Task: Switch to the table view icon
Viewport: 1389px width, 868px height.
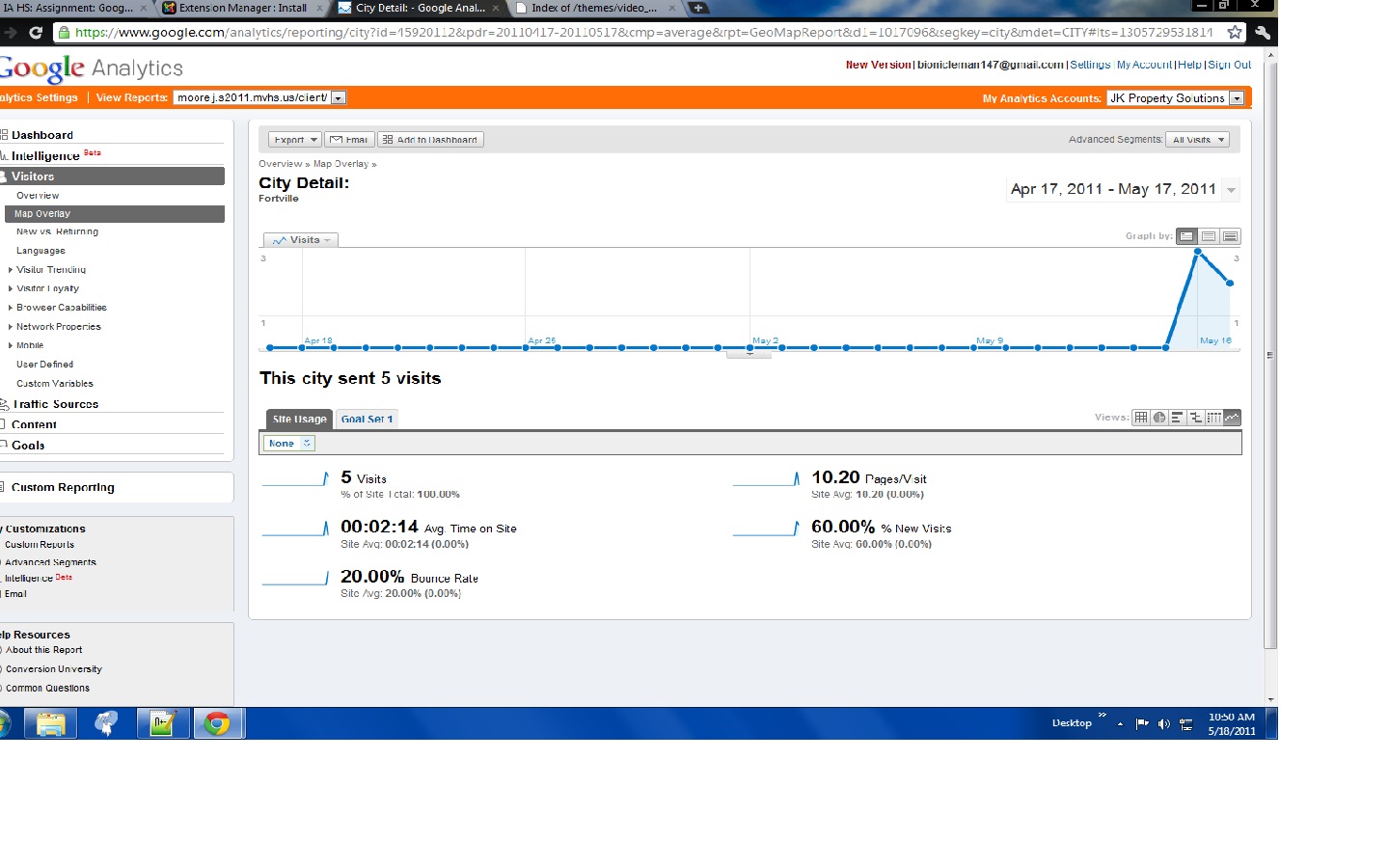Action: [x=1141, y=418]
